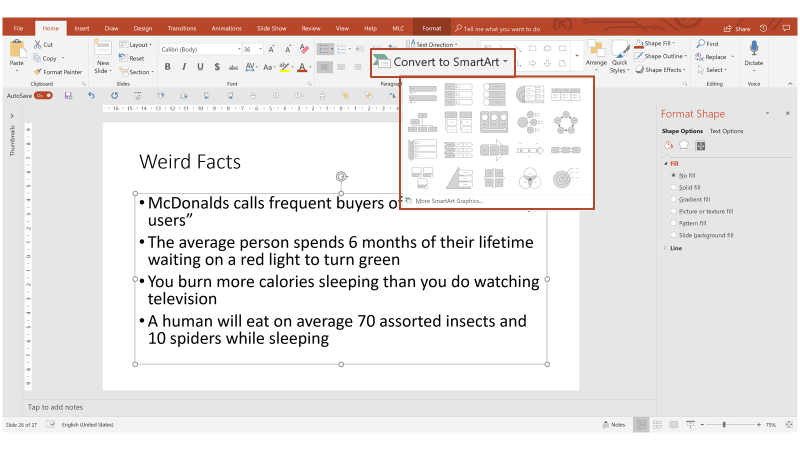Screen dimensions: 800x450
Task: Open the Section dropdown
Action: click(136, 72)
